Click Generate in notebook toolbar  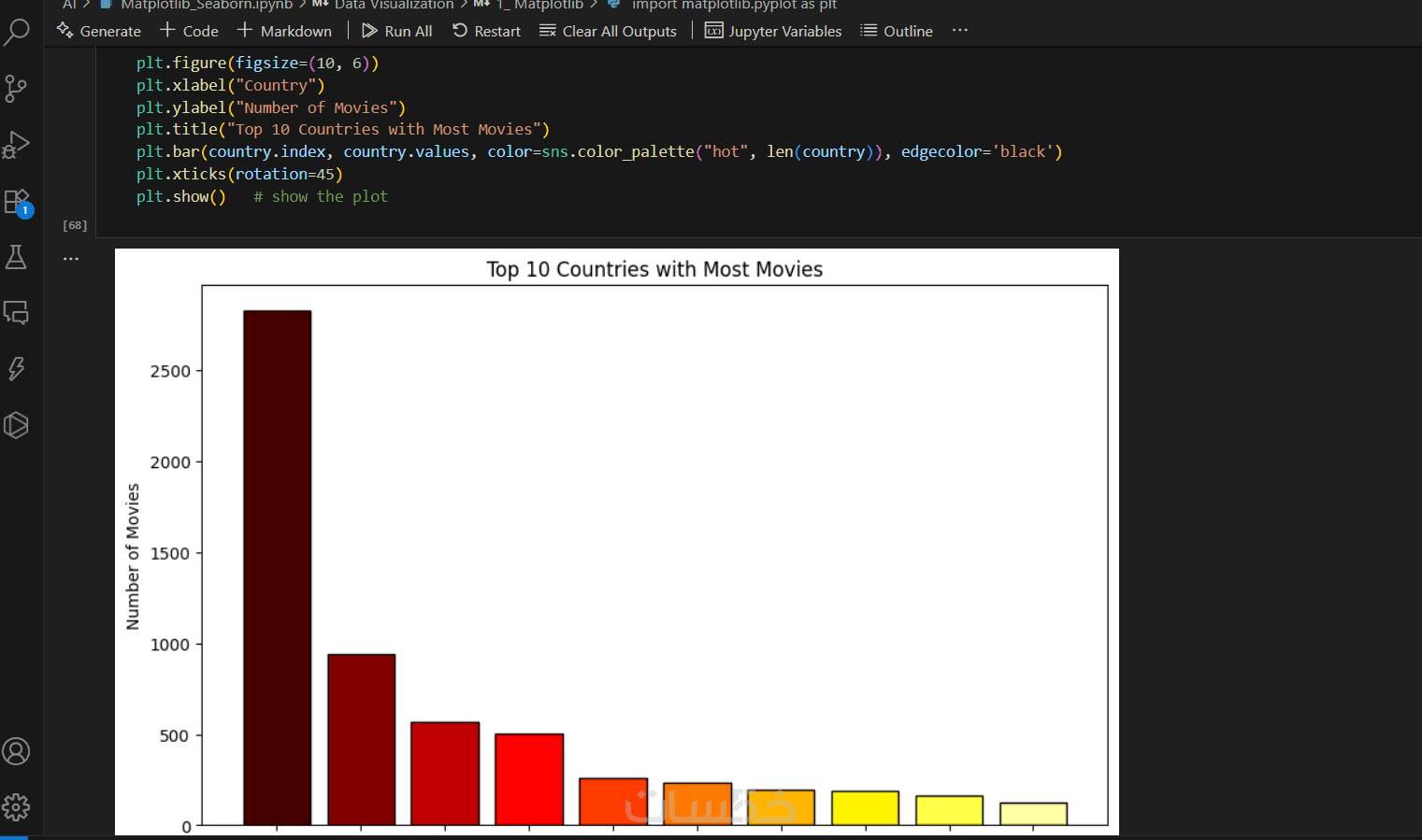tap(99, 31)
